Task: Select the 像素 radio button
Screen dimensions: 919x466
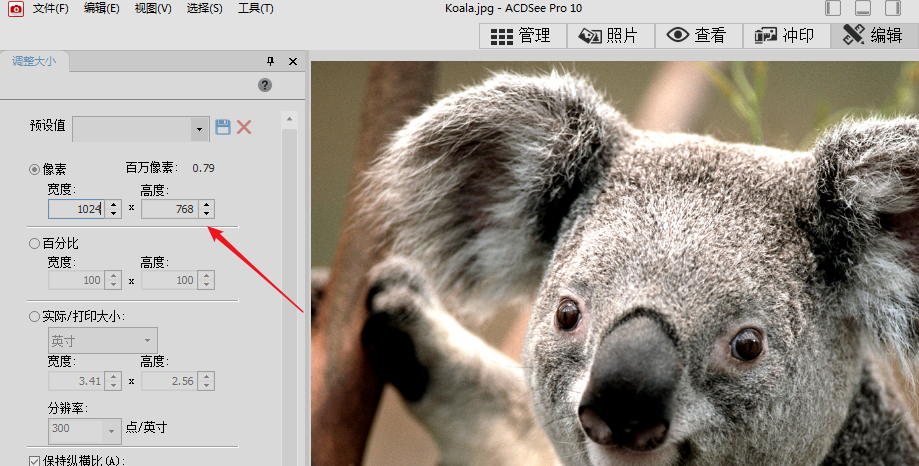Action: coord(35,170)
